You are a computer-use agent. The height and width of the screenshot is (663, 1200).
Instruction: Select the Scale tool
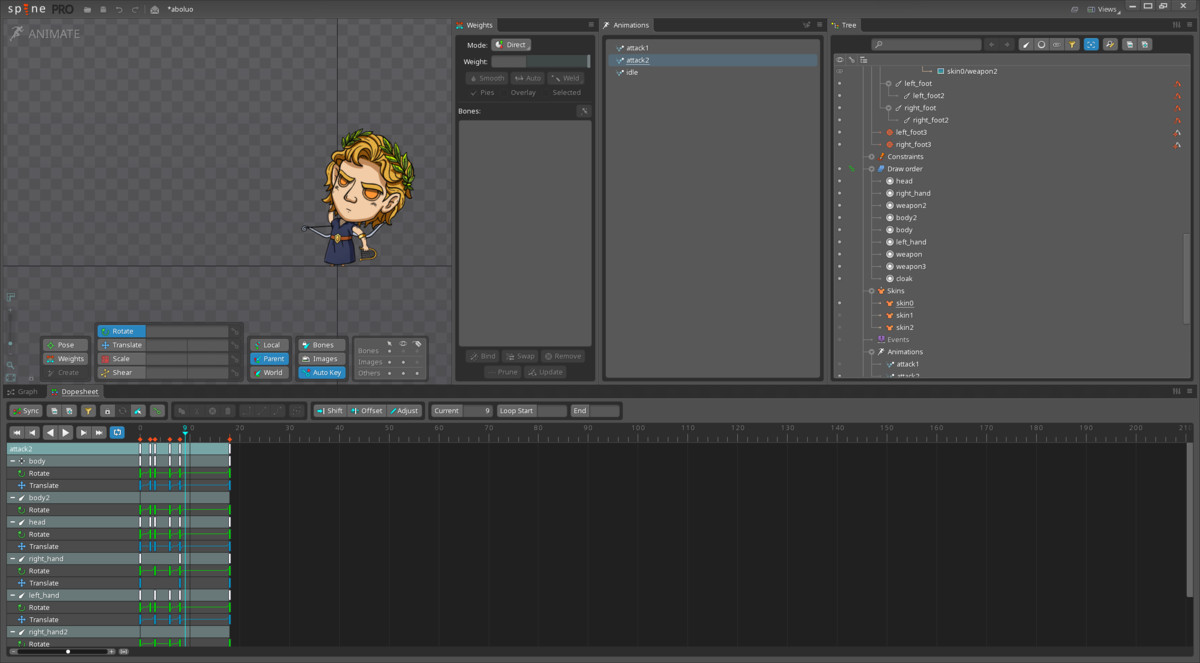click(121, 359)
